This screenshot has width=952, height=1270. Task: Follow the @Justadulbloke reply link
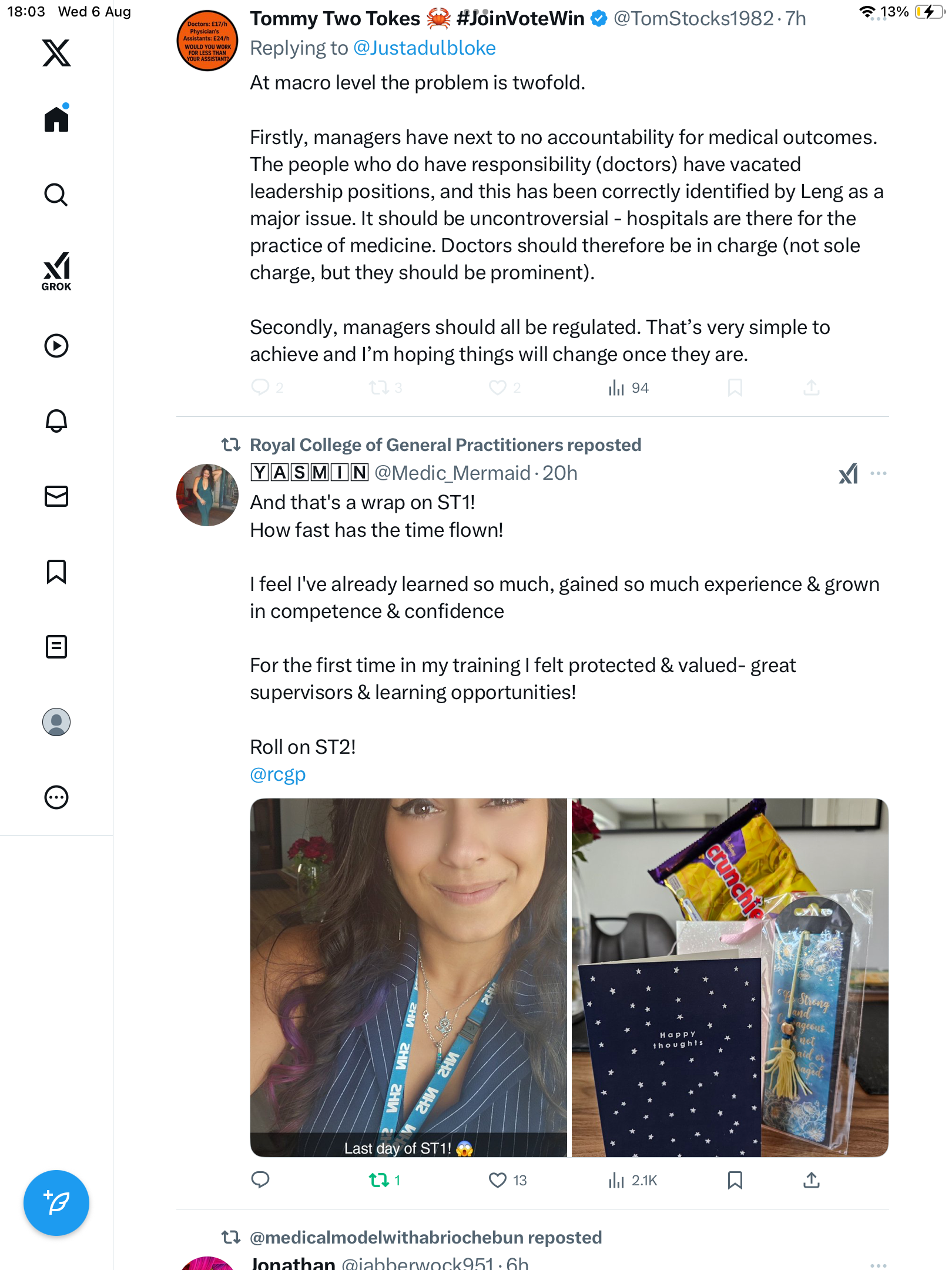pyautogui.click(x=424, y=48)
